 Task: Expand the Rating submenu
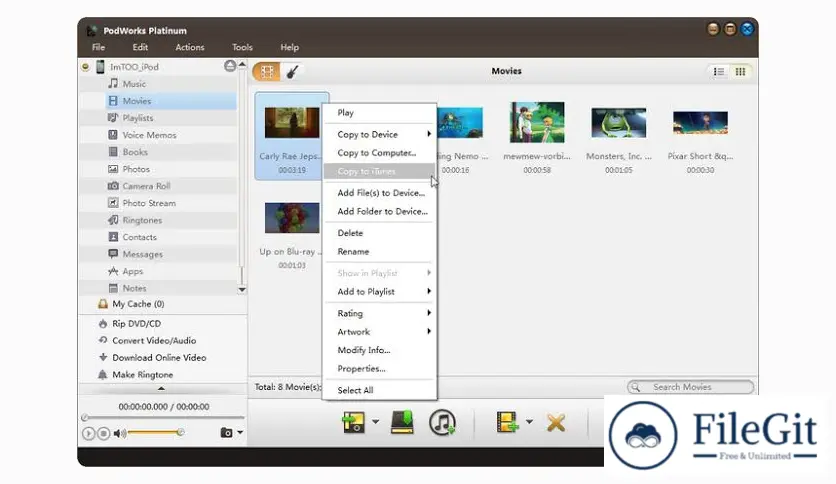click(x=380, y=313)
